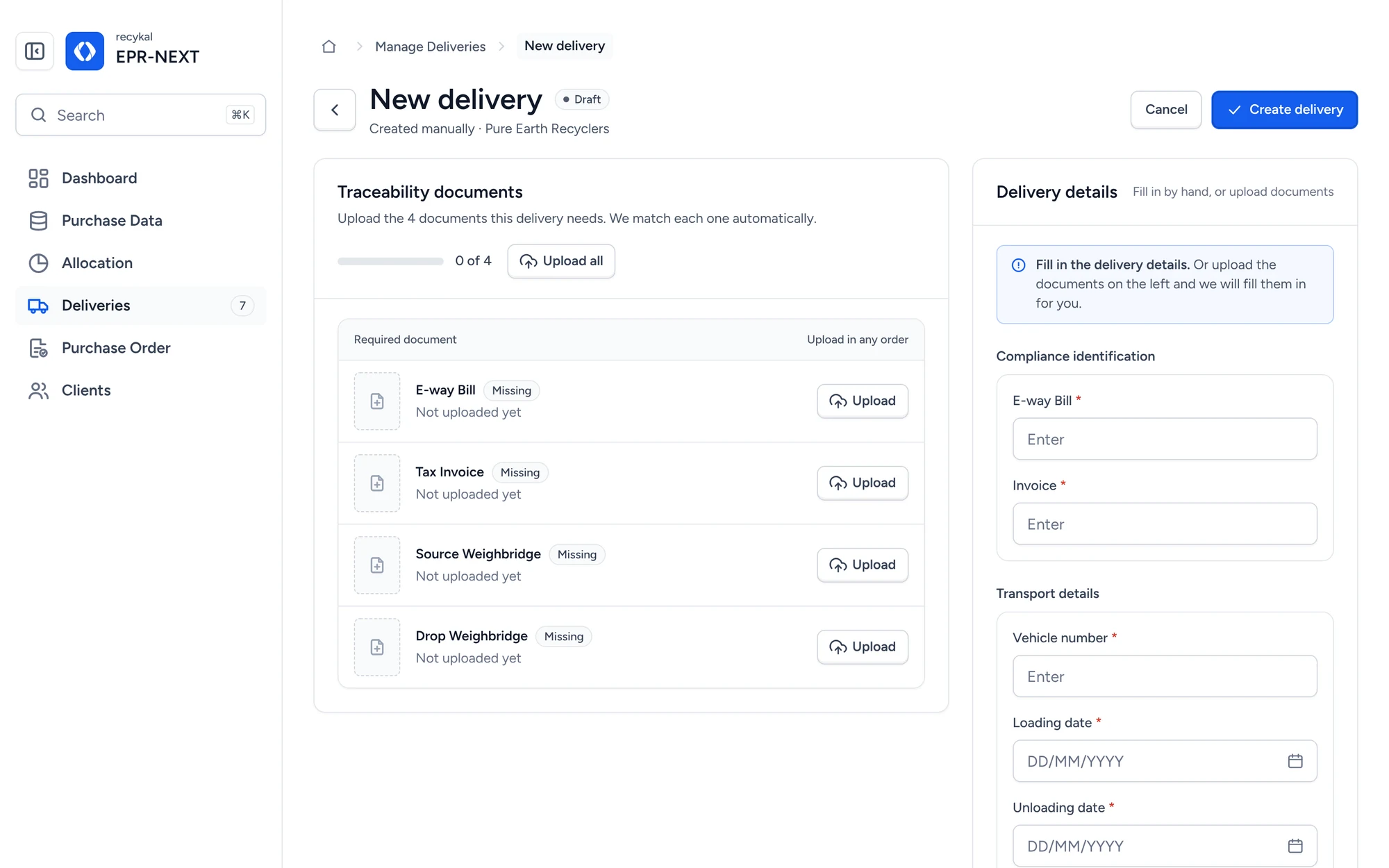The height and width of the screenshot is (868, 1389).
Task: Focus the sidebar Search field
Action: click(141, 115)
